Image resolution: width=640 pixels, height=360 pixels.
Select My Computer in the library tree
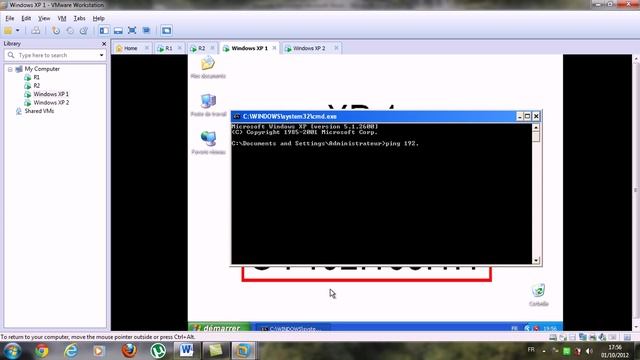coord(42,69)
